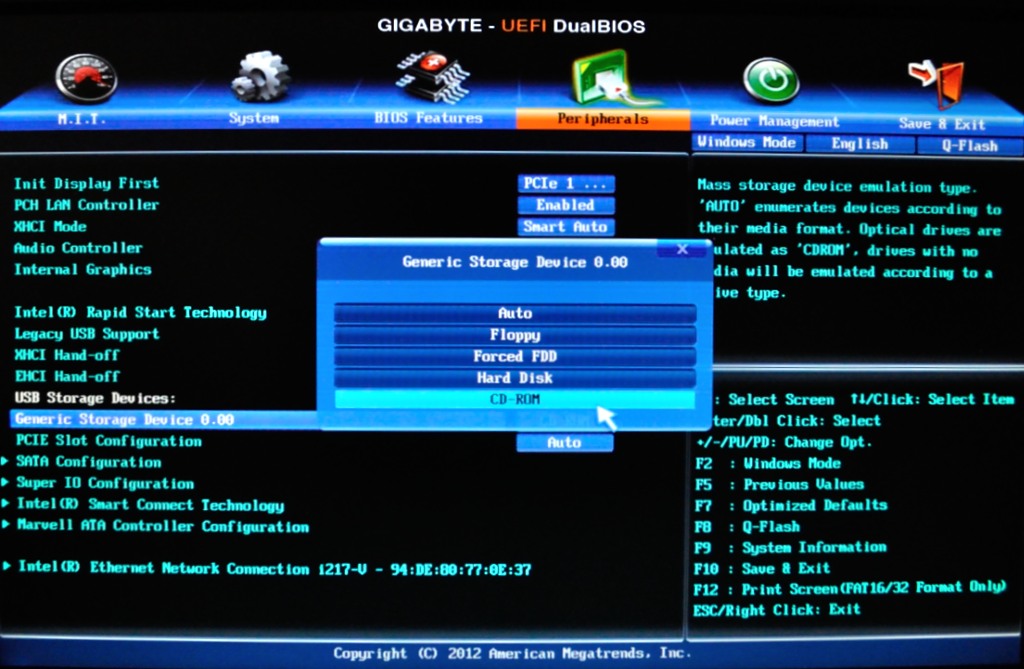
Task: Click the Power Management power icon
Action: pyautogui.click(x=771, y=80)
